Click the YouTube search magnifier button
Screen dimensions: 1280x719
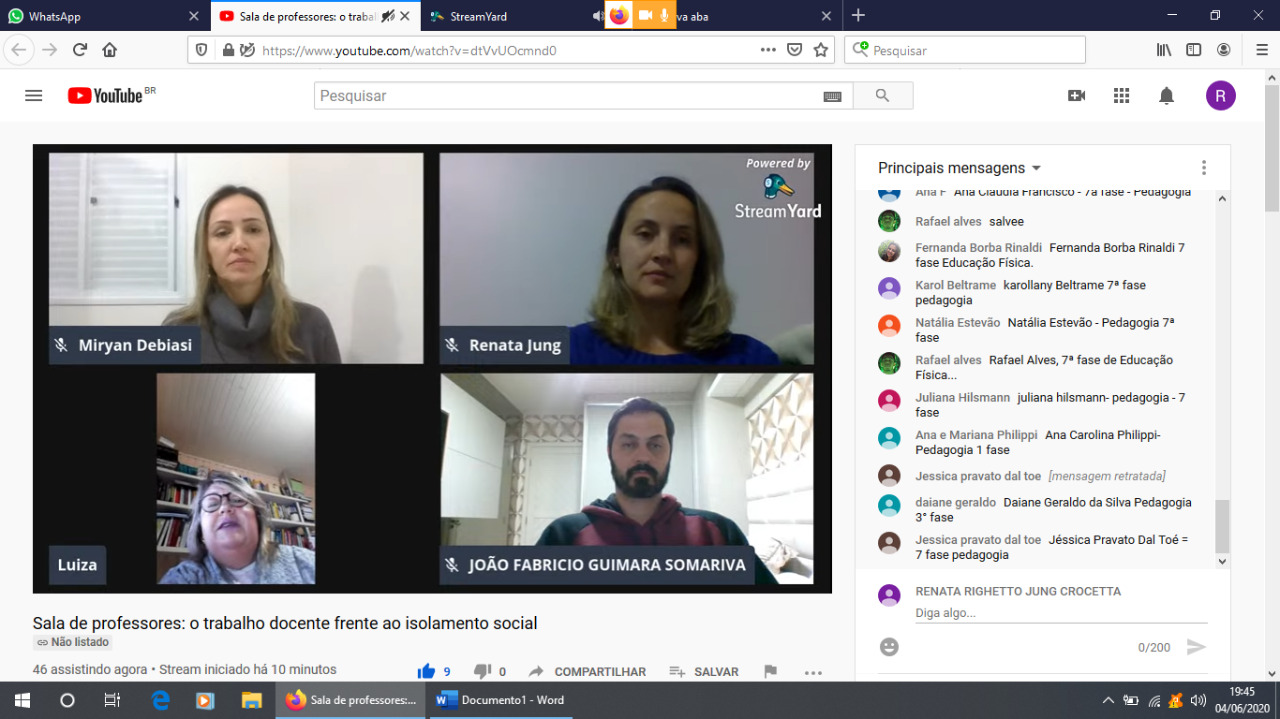[882, 96]
